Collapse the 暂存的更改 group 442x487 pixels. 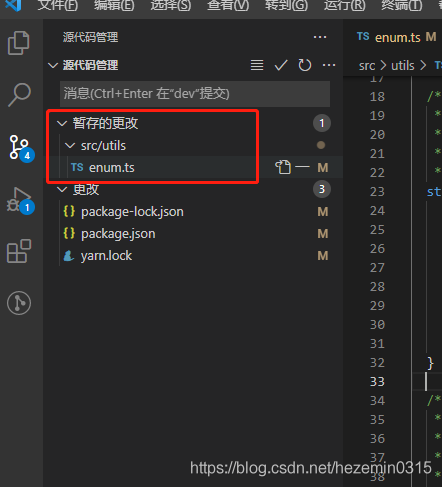[x=62, y=123]
